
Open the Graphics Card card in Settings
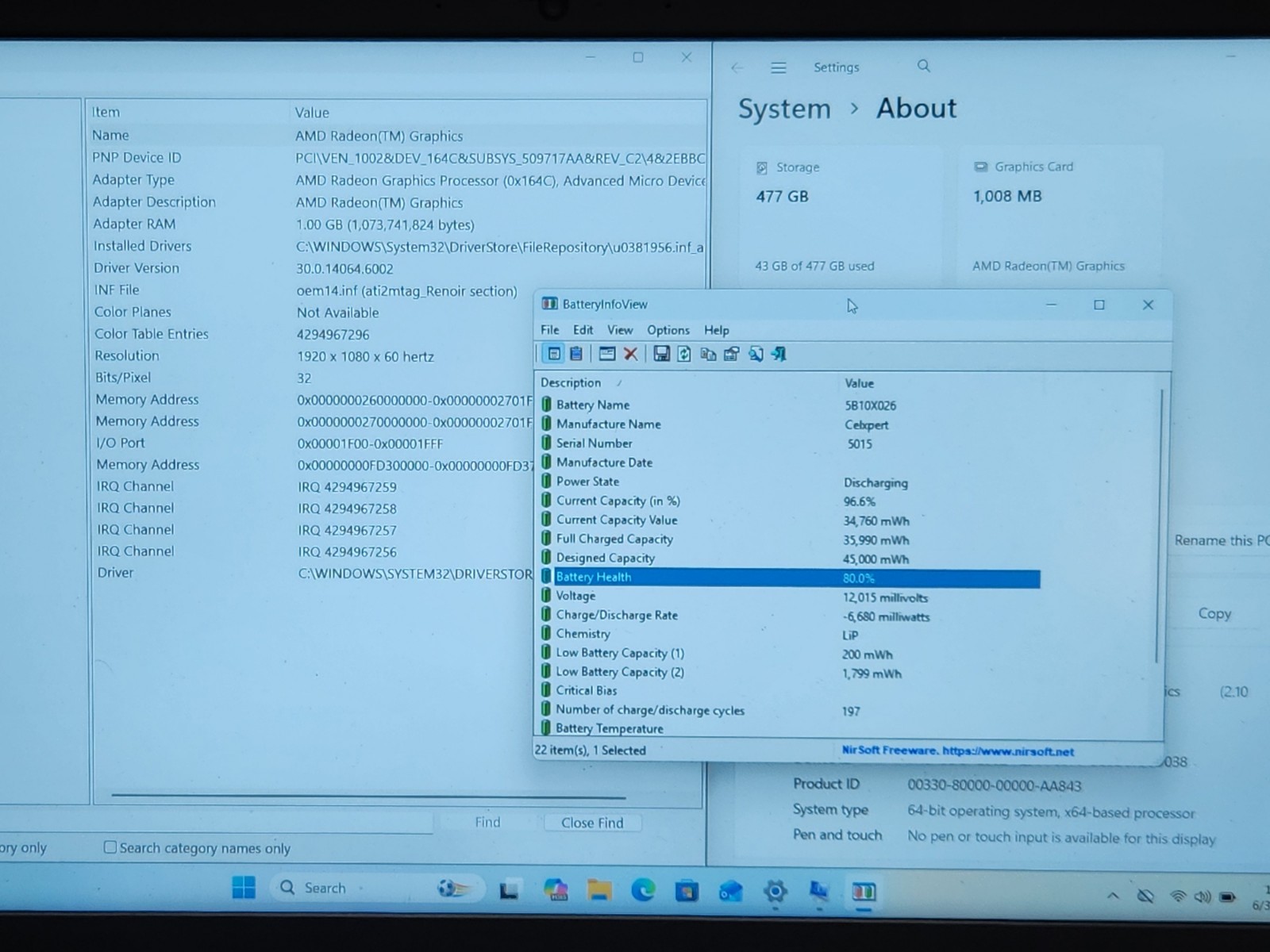pyautogui.click(x=1060, y=215)
